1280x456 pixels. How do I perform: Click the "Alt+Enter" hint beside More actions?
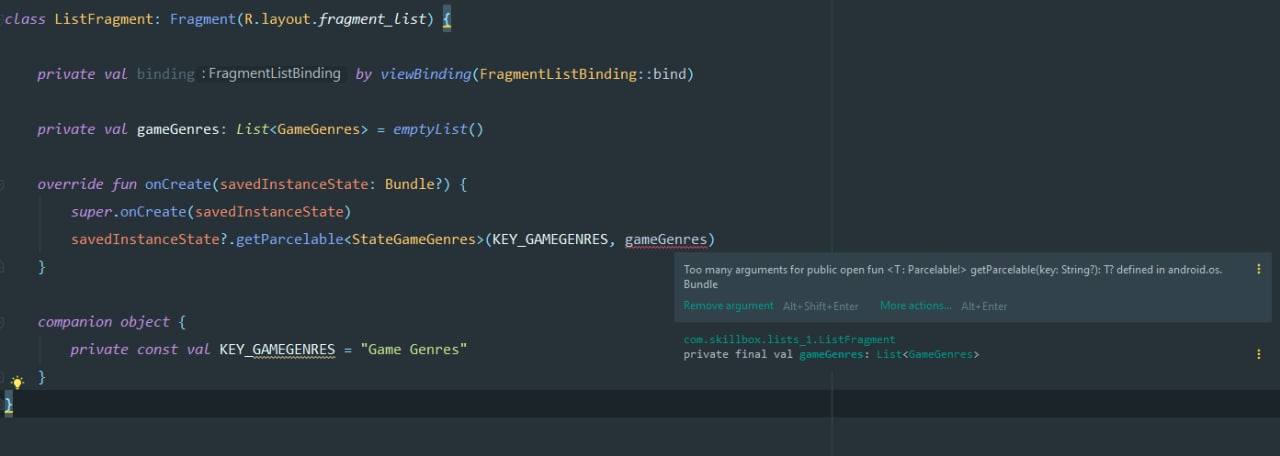(984, 306)
